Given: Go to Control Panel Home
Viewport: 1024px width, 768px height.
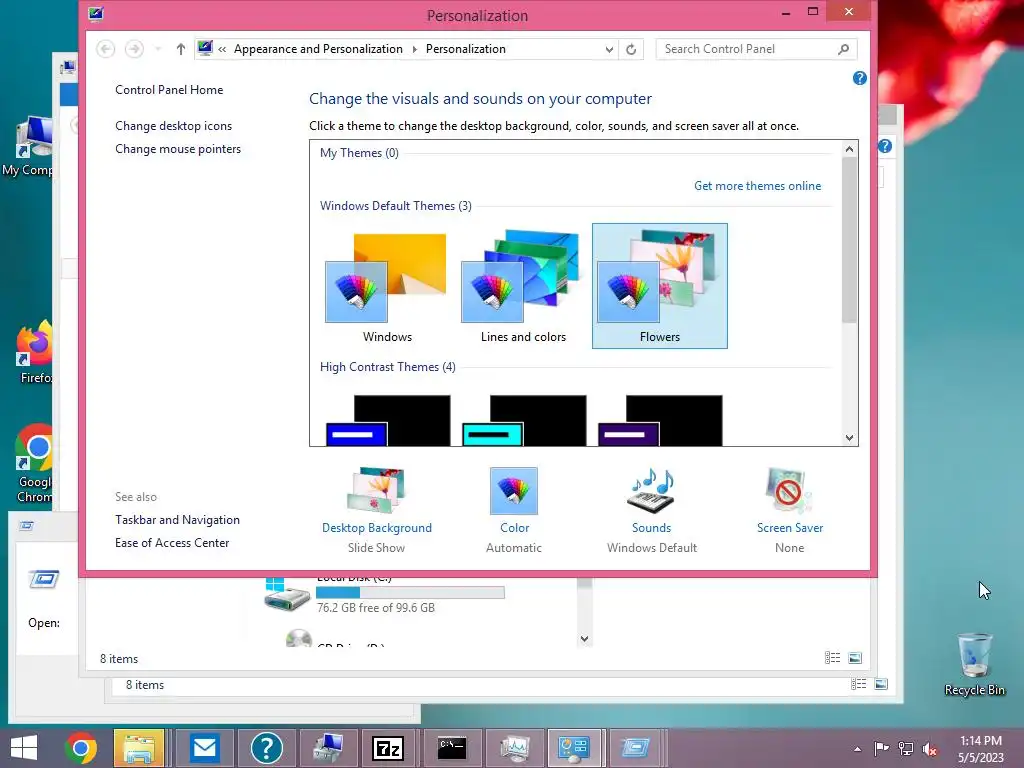Looking at the screenshot, I should point(169,90).
